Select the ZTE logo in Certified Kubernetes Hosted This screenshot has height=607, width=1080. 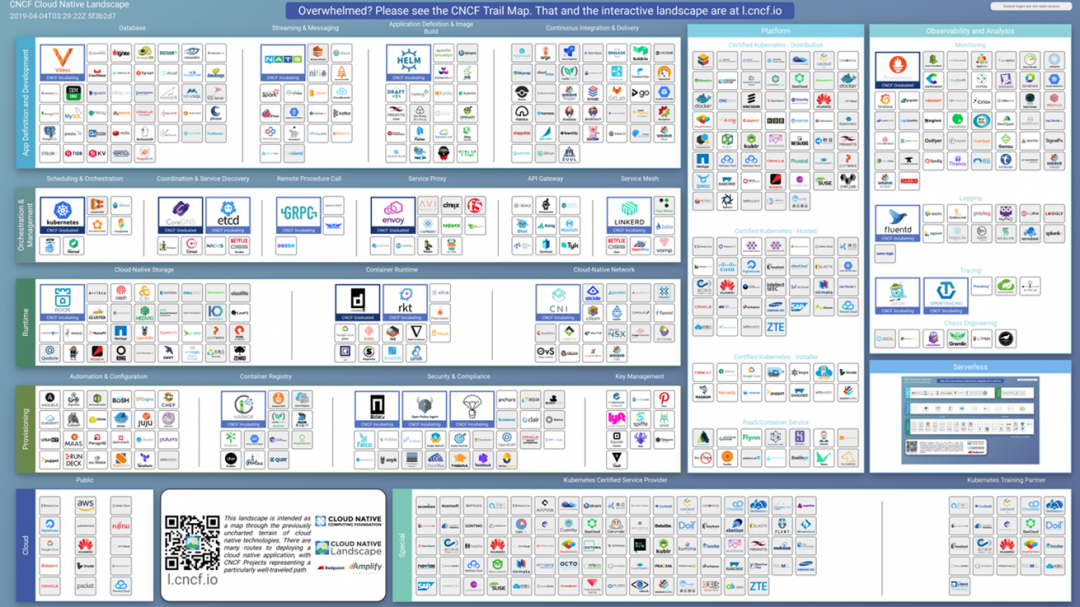776,327
